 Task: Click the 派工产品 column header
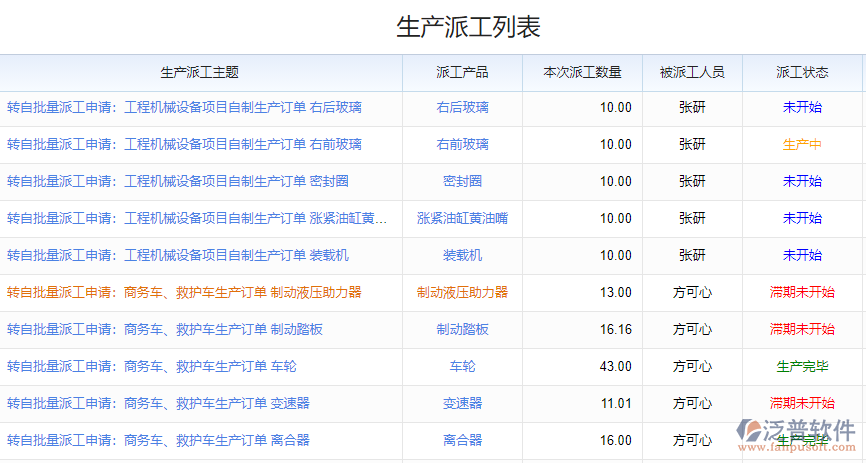pos(462,72)
